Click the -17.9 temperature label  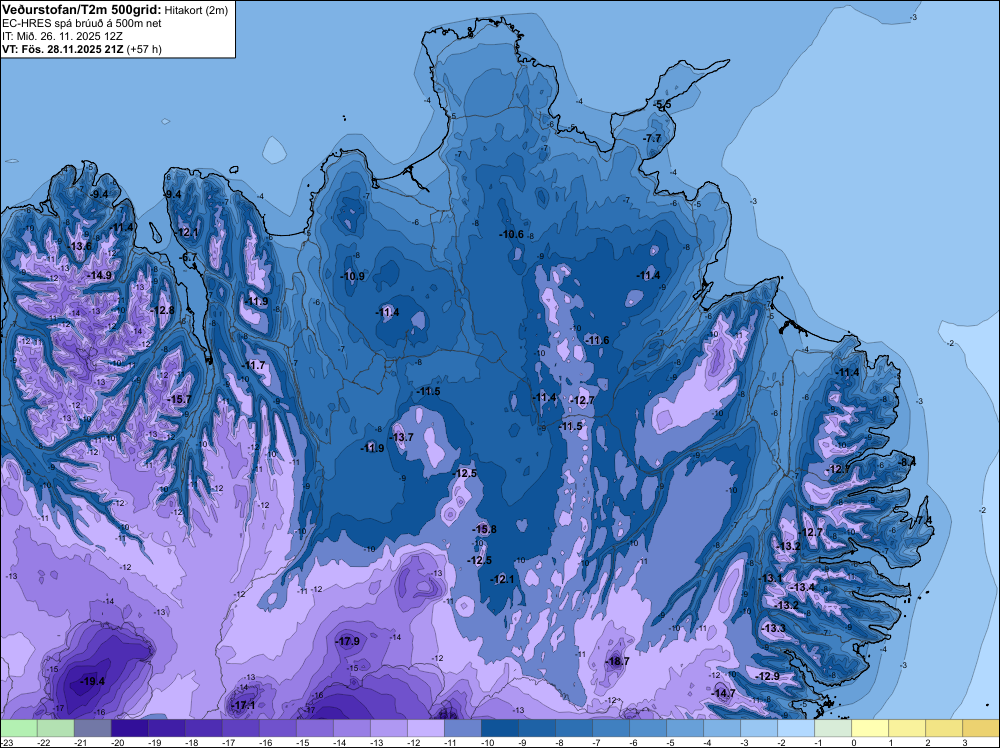(348, 641)
